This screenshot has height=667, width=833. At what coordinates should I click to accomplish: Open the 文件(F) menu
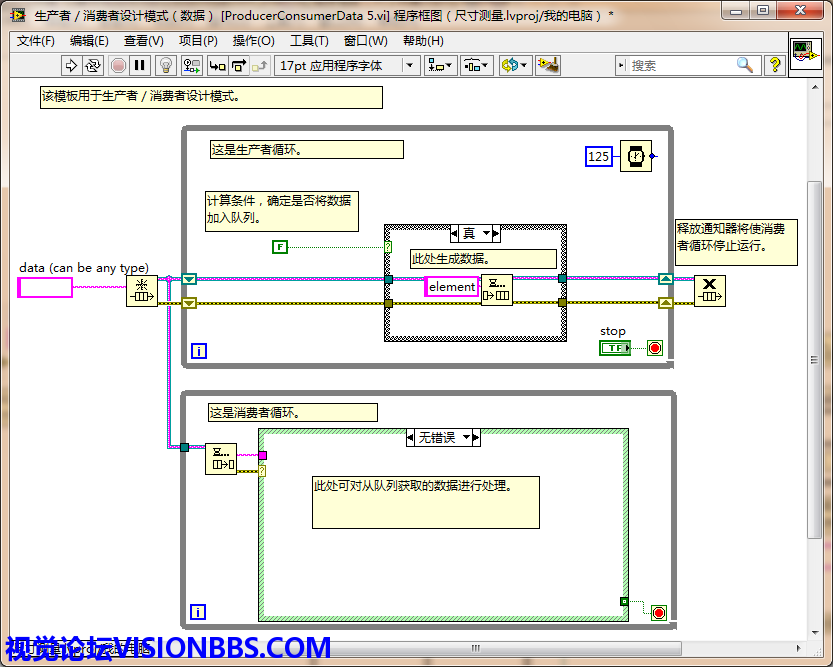click(36, 41)
